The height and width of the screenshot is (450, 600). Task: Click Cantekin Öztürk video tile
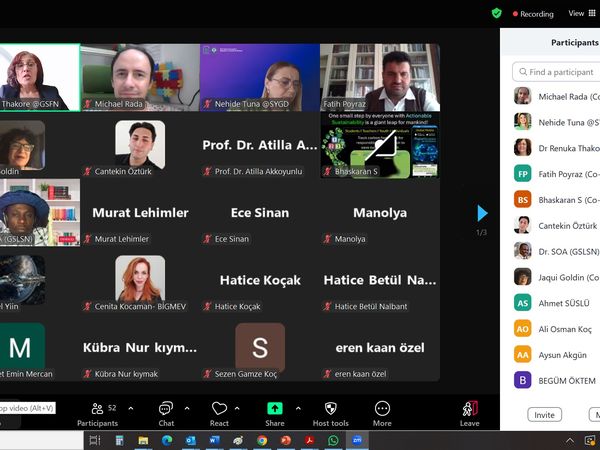[x=140, y=145]
